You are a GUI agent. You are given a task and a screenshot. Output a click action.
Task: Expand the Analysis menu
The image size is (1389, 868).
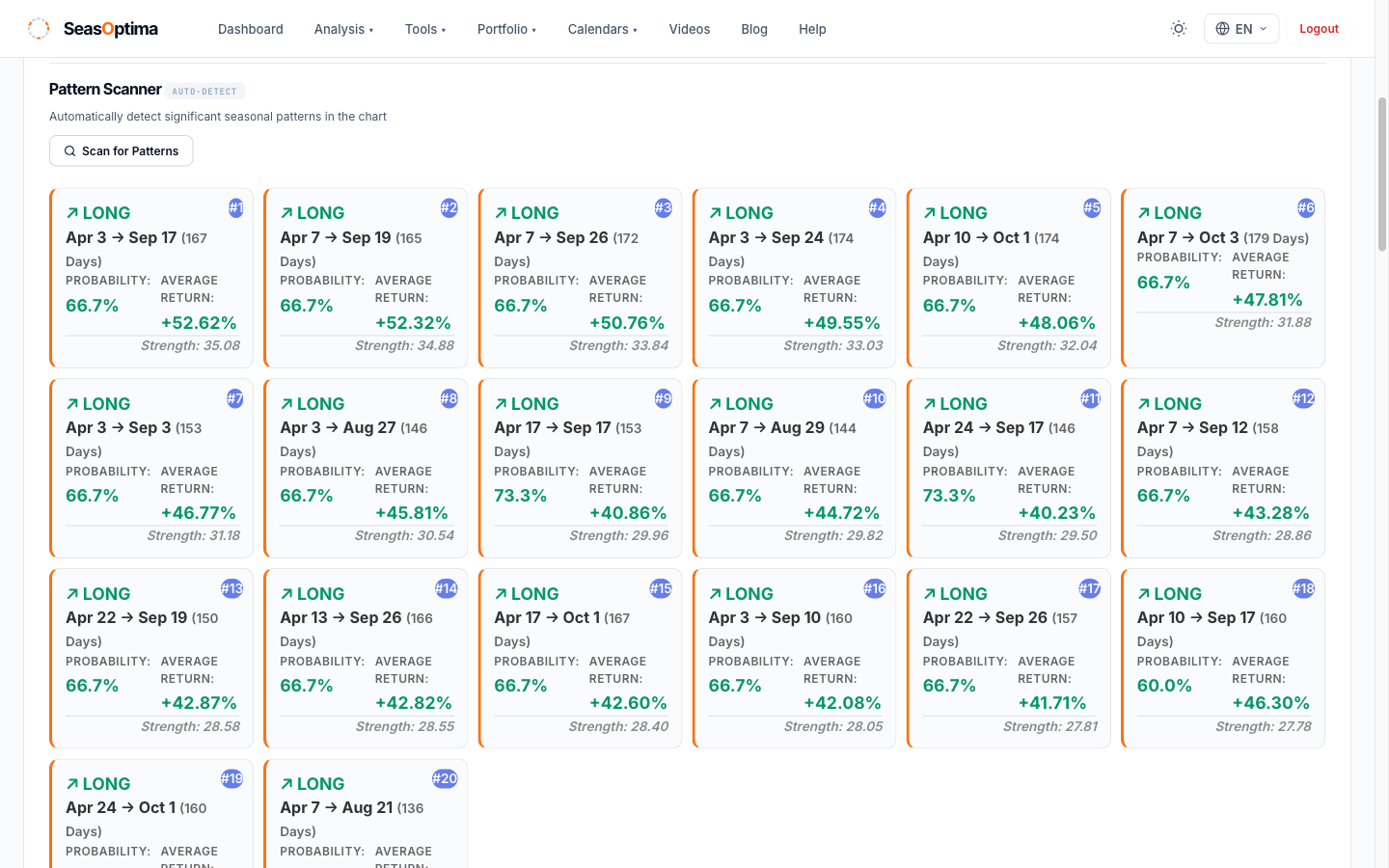pos(343,29)
